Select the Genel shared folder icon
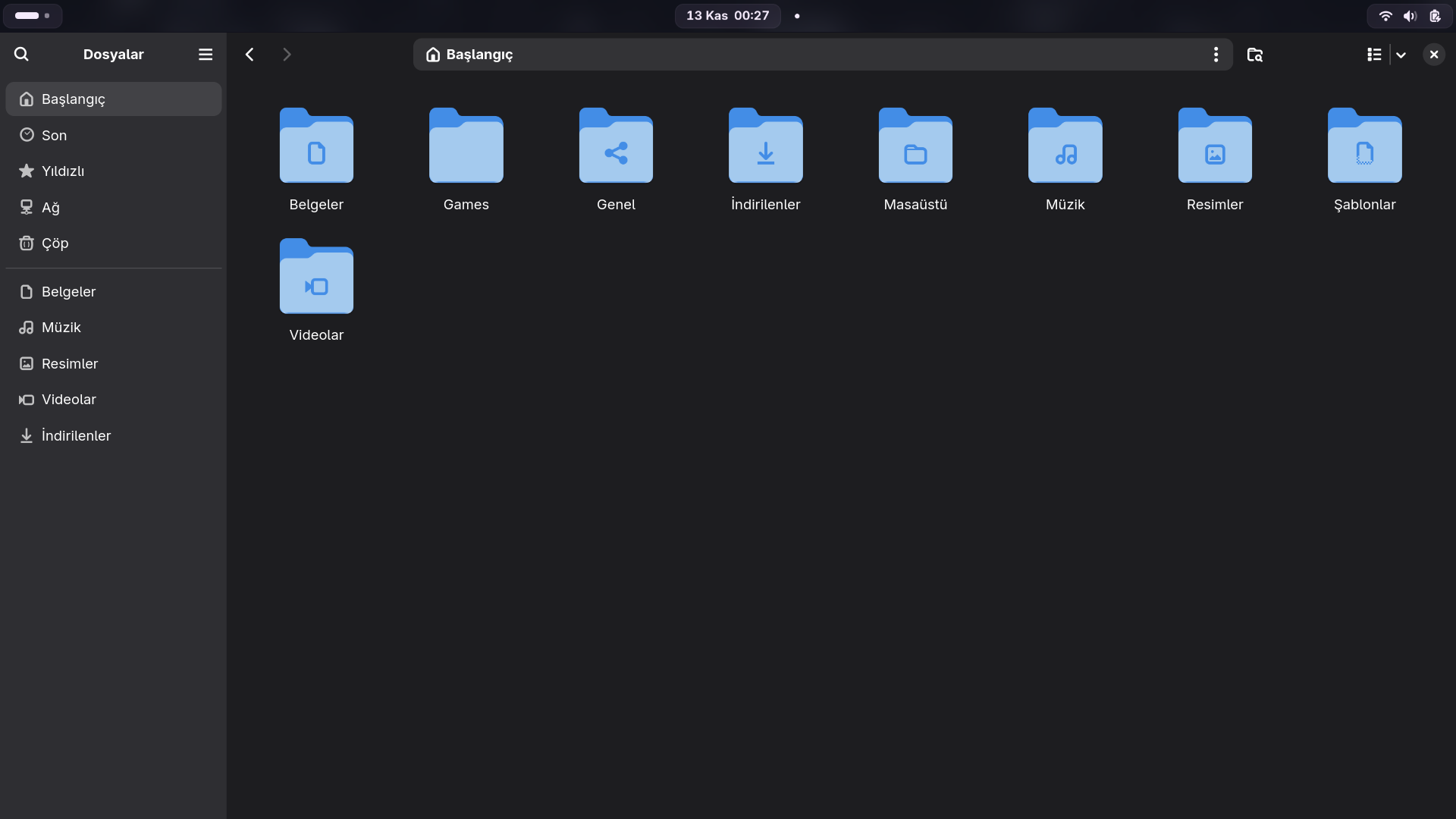 616,146
